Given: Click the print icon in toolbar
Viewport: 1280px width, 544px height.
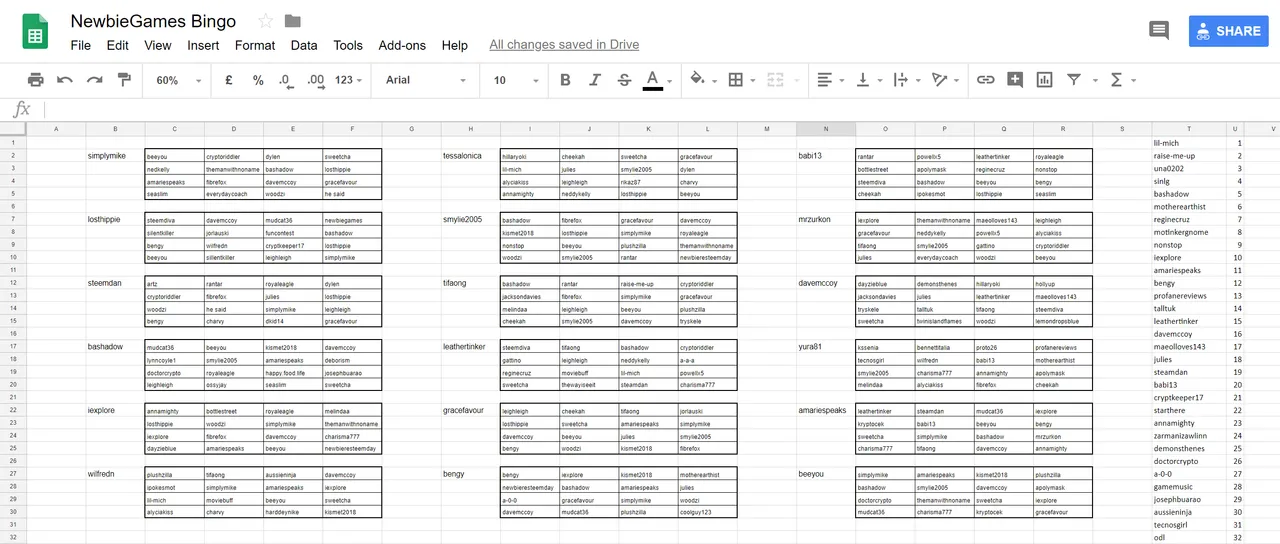Looking at the screenshot, I should click(x=36, y=80).
